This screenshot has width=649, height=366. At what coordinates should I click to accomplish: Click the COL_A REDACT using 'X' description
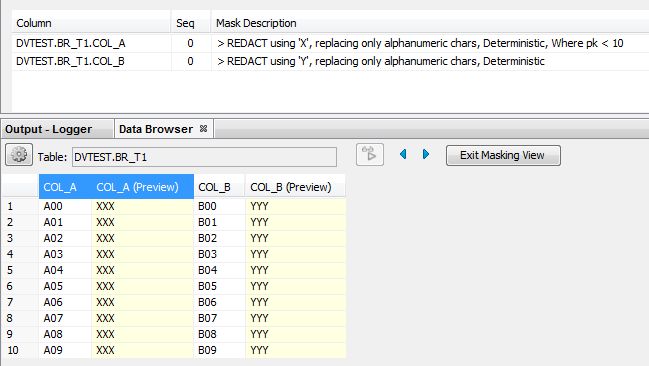pyautogui.click(x=420, y=43)
